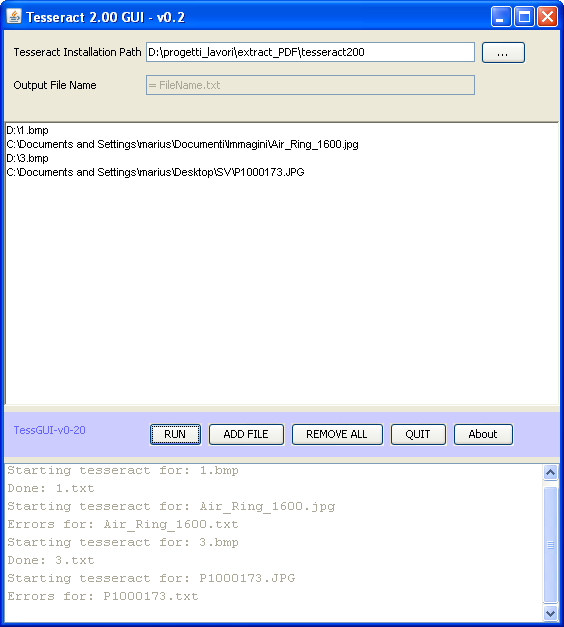Browse for Tesseract path with the ... button

pos(503,52)
